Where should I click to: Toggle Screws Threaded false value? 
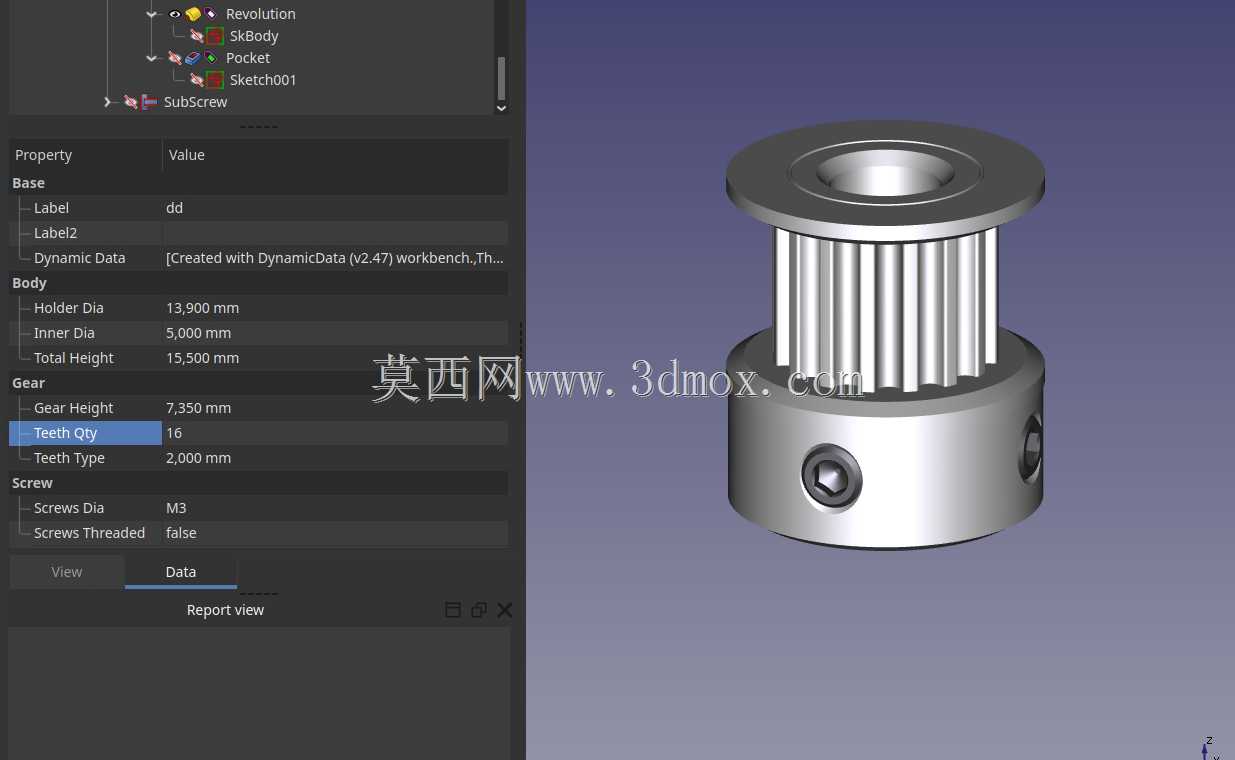(x=335, y=533)
